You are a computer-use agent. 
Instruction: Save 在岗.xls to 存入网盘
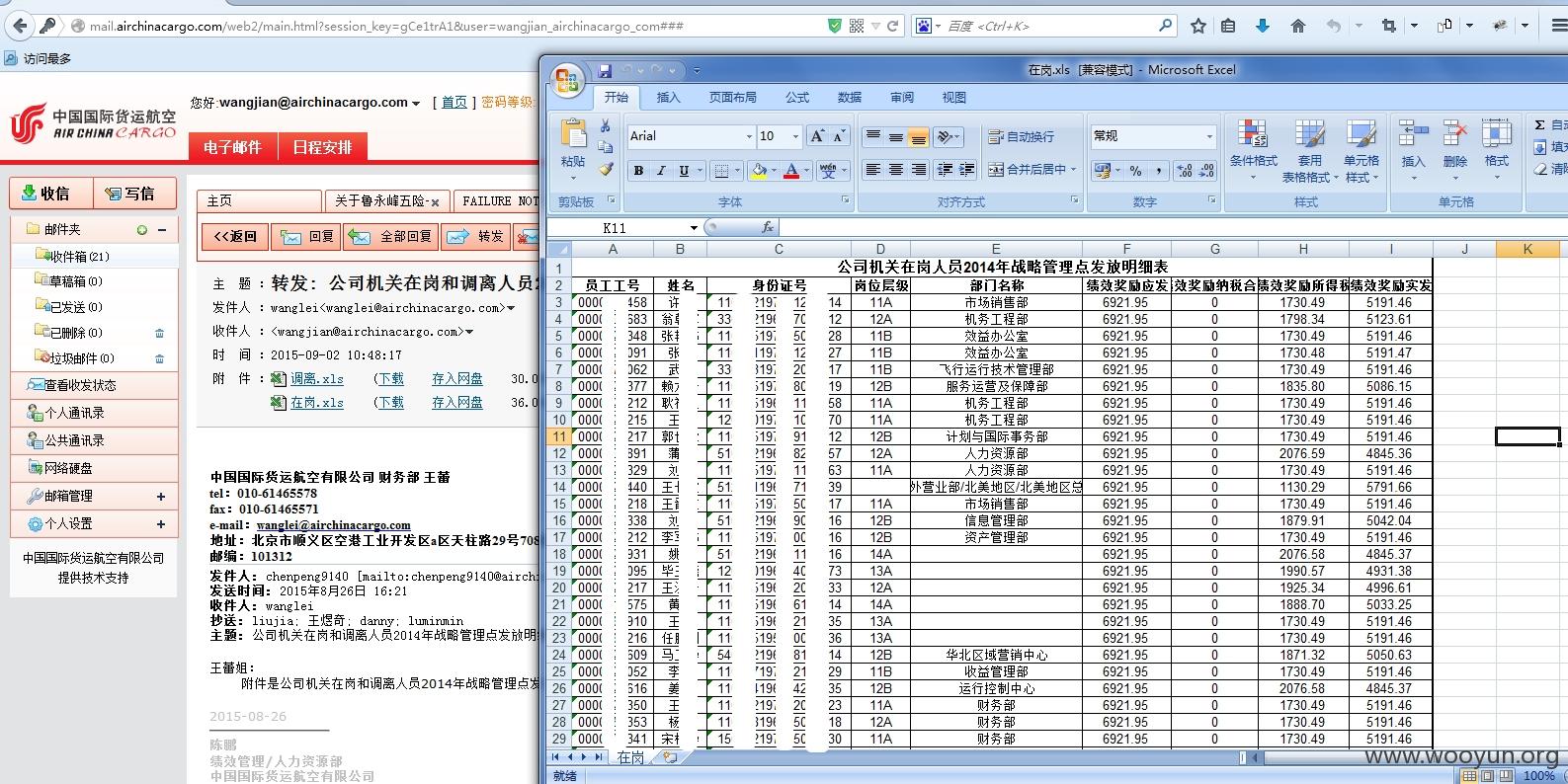click(457, 402)
